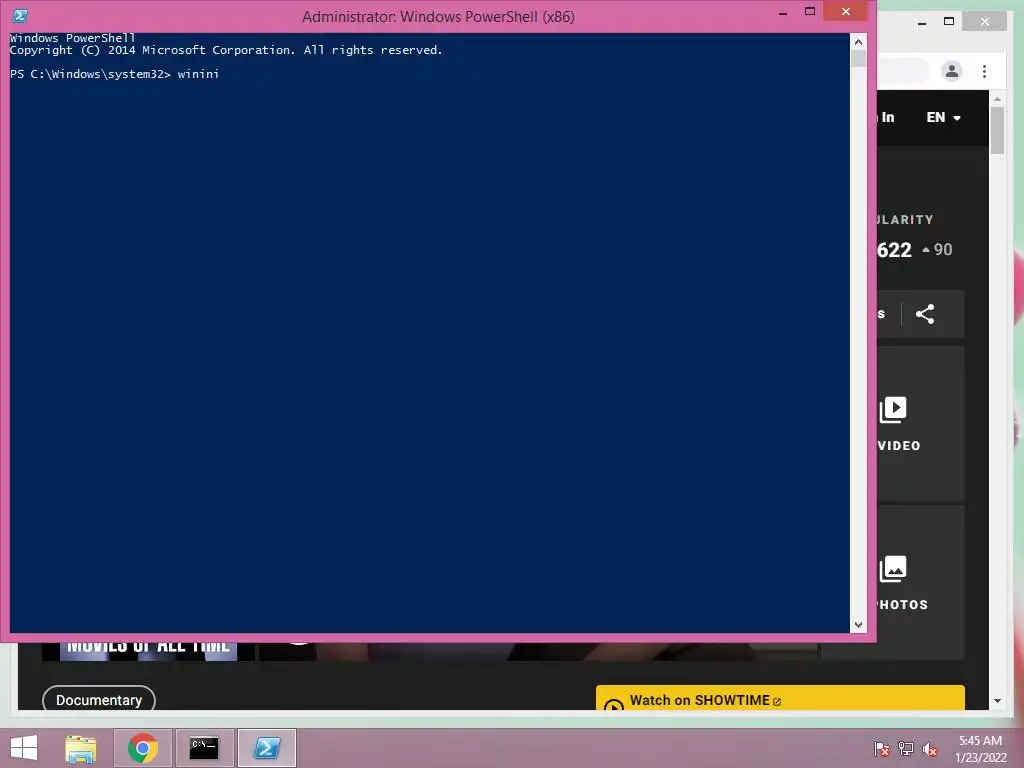The image size is (1024, 768).
Task: Switch to Chrome in taskbar
Action: pyautogui.click(x=143, y=748)
